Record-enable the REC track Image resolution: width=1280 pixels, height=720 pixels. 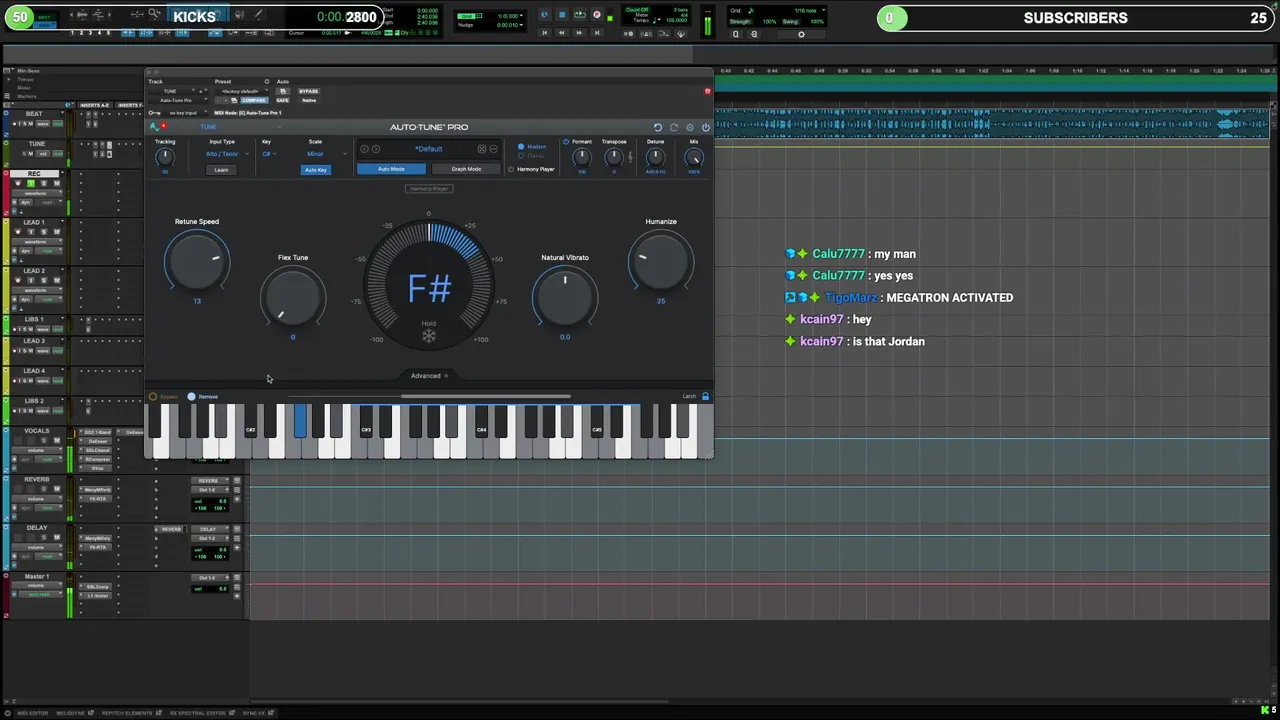point(18,184)
